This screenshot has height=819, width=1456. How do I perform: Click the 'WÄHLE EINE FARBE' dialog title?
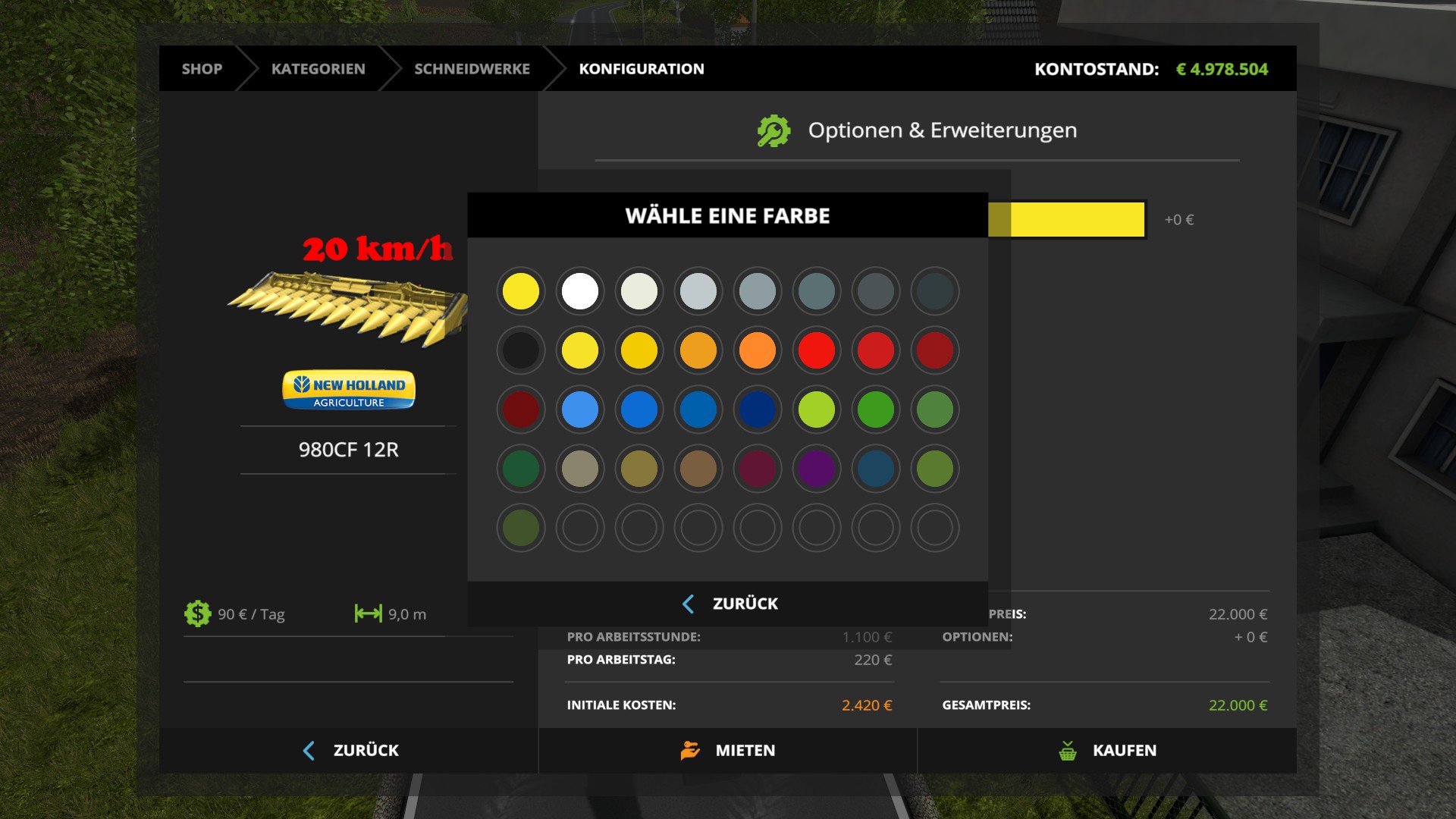tap(728, 216)
